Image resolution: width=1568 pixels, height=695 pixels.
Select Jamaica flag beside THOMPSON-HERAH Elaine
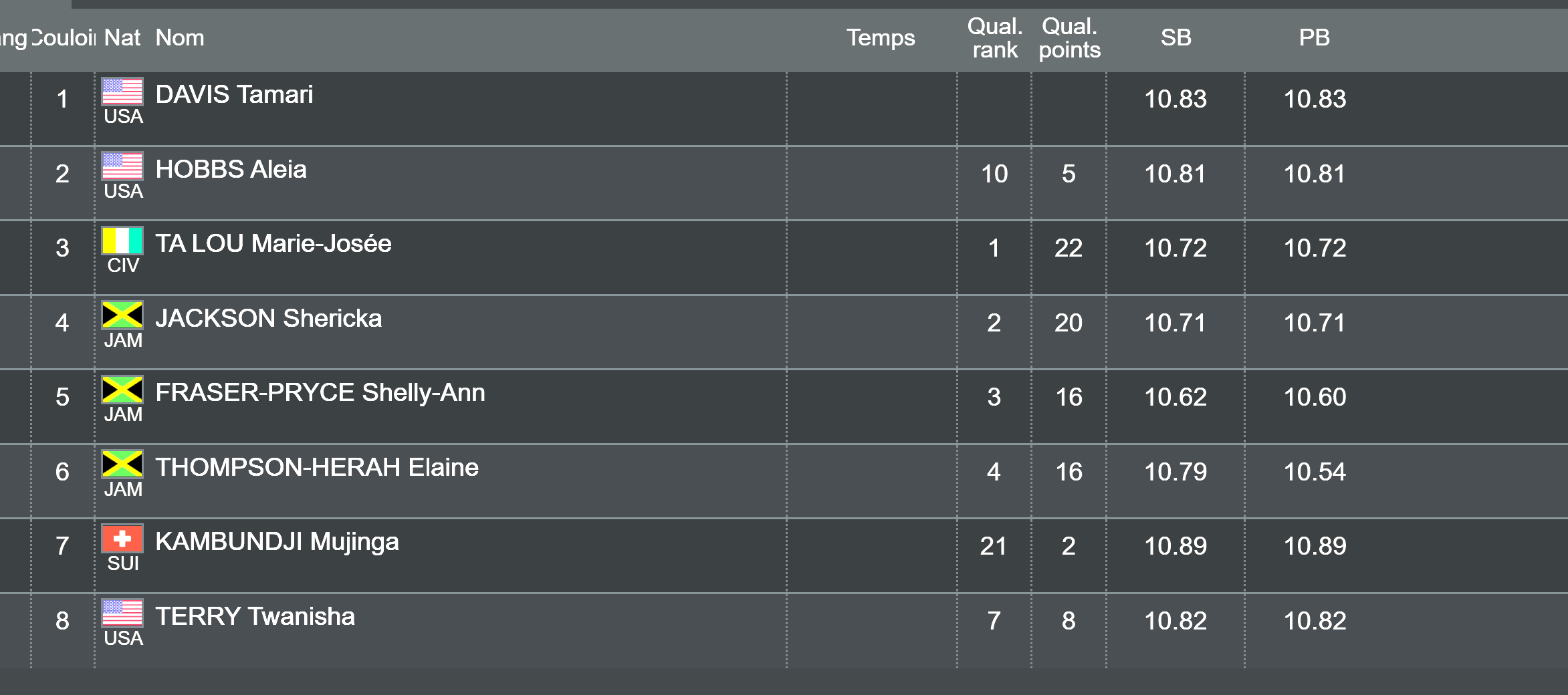(122, 464)
